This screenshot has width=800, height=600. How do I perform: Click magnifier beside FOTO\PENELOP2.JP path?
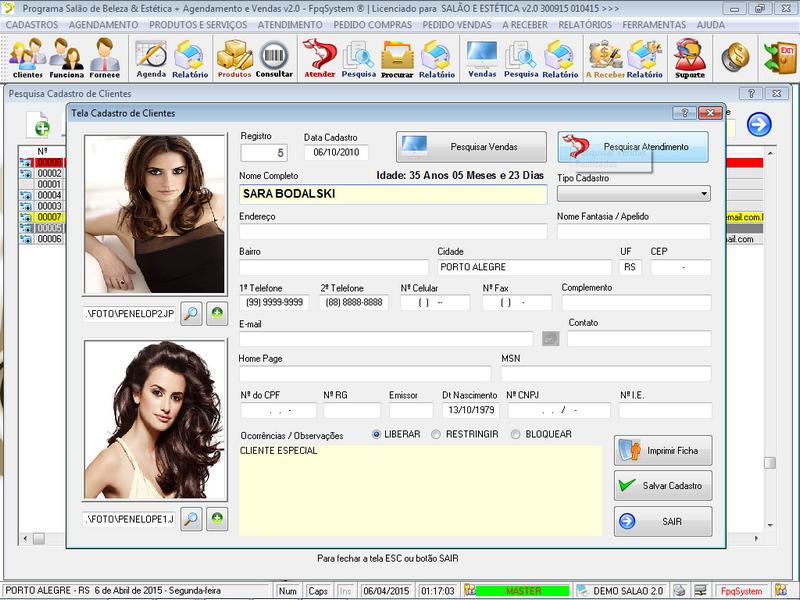[x=191, y=313]
